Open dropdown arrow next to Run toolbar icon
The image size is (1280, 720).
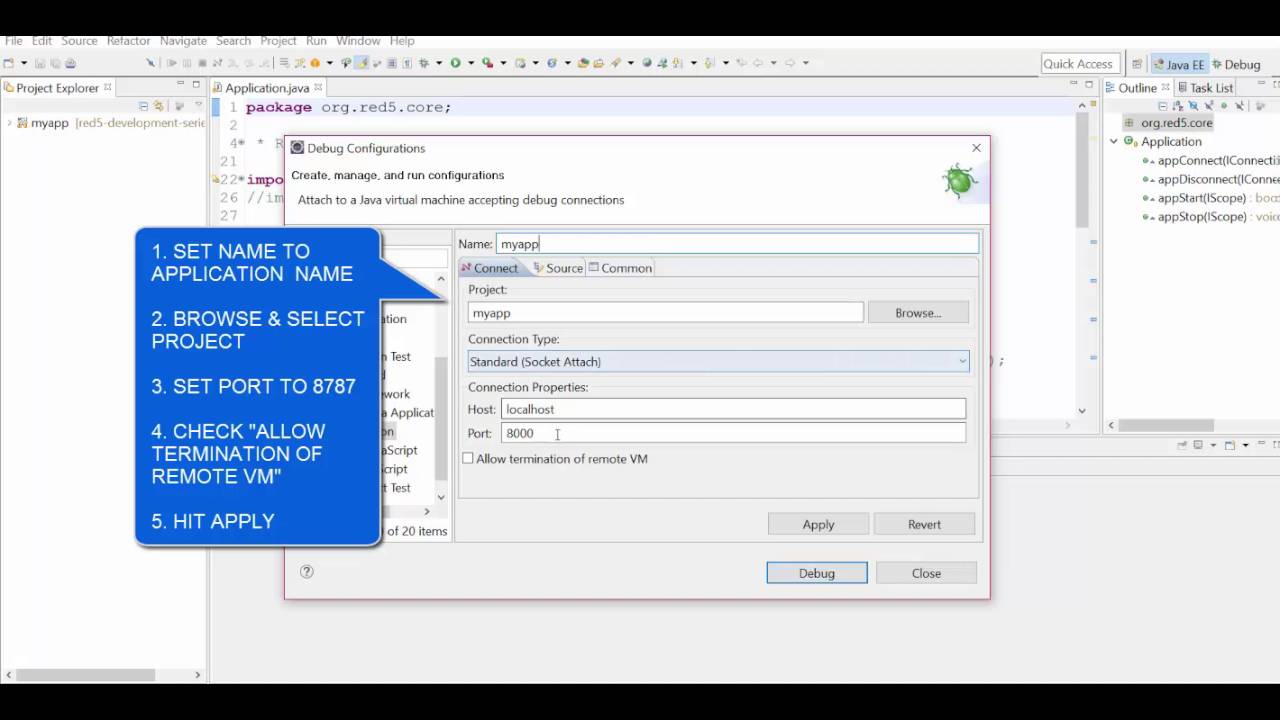pyautogui.click(x=470, y=62)
